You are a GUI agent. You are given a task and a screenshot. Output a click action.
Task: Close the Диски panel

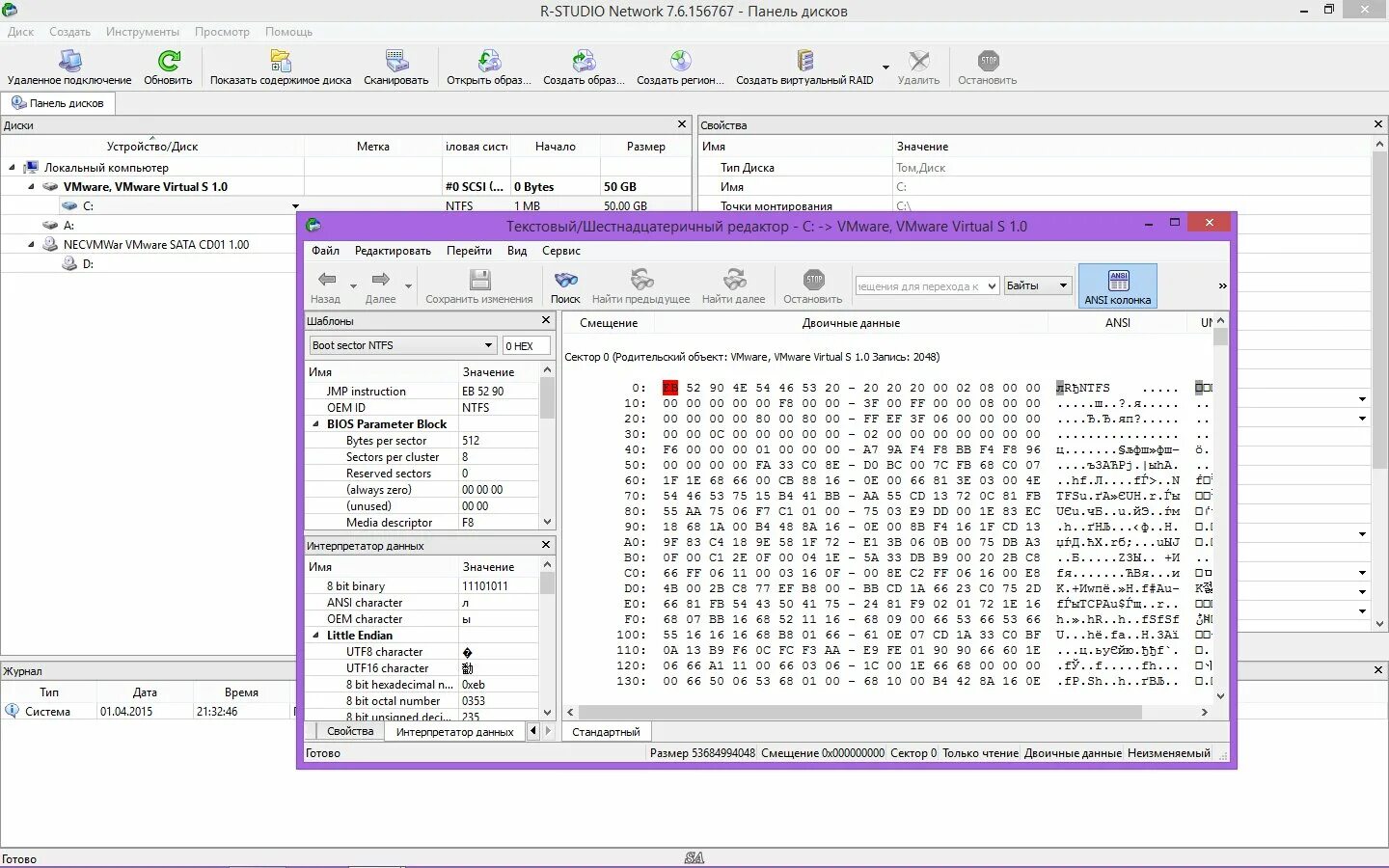[x=682, y=124]
